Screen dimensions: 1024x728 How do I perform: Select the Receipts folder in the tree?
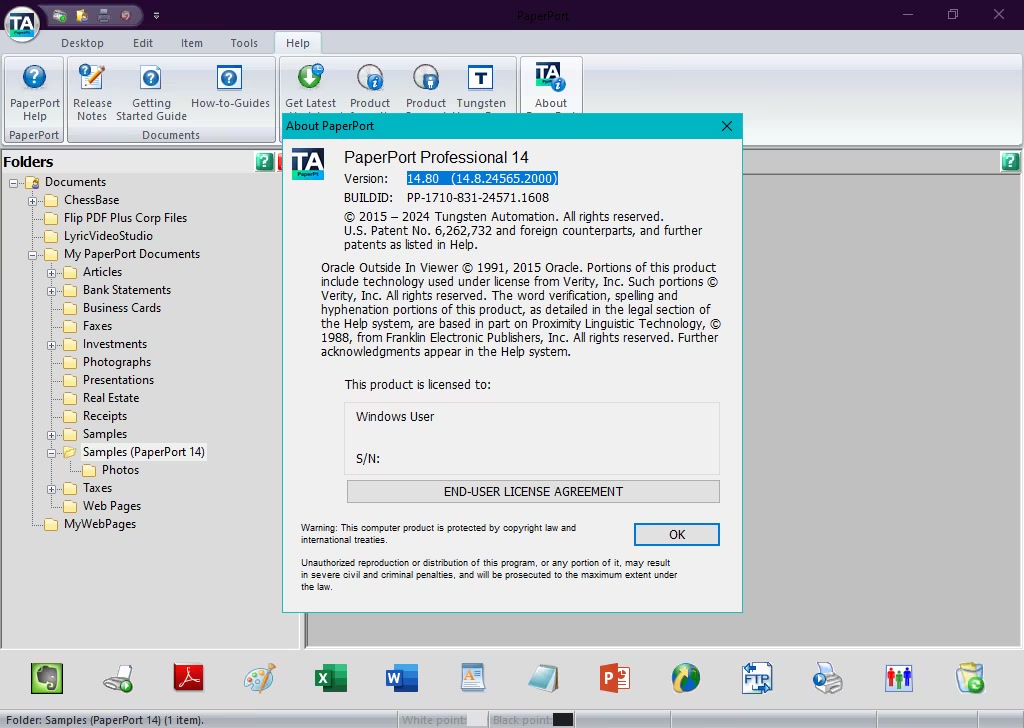(x=105, y=416)
